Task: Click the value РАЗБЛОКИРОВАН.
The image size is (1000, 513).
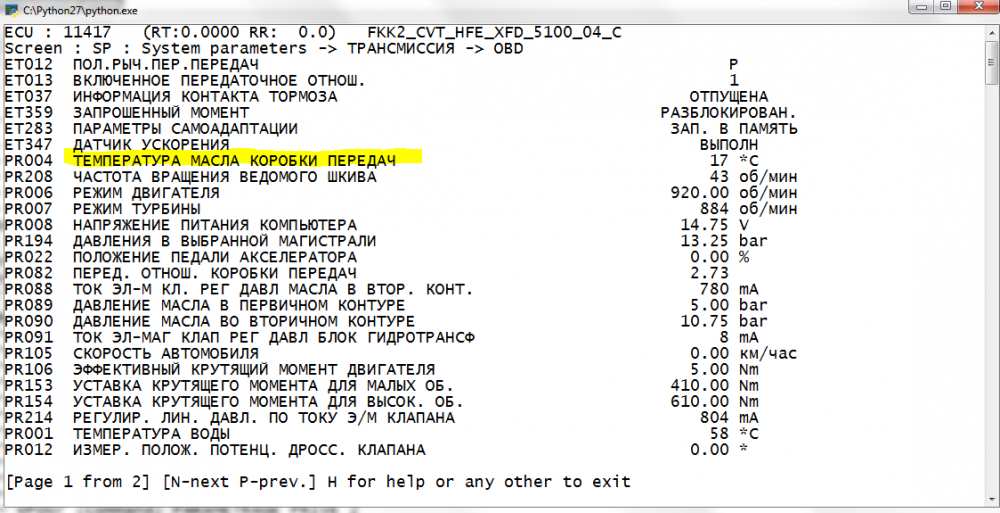Action: tap(729, 113)
